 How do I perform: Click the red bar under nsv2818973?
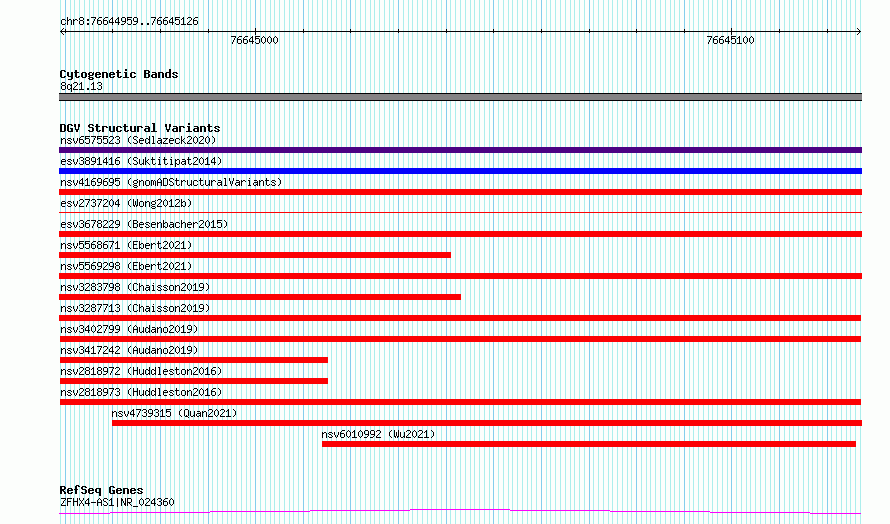[x=460, y=402]
